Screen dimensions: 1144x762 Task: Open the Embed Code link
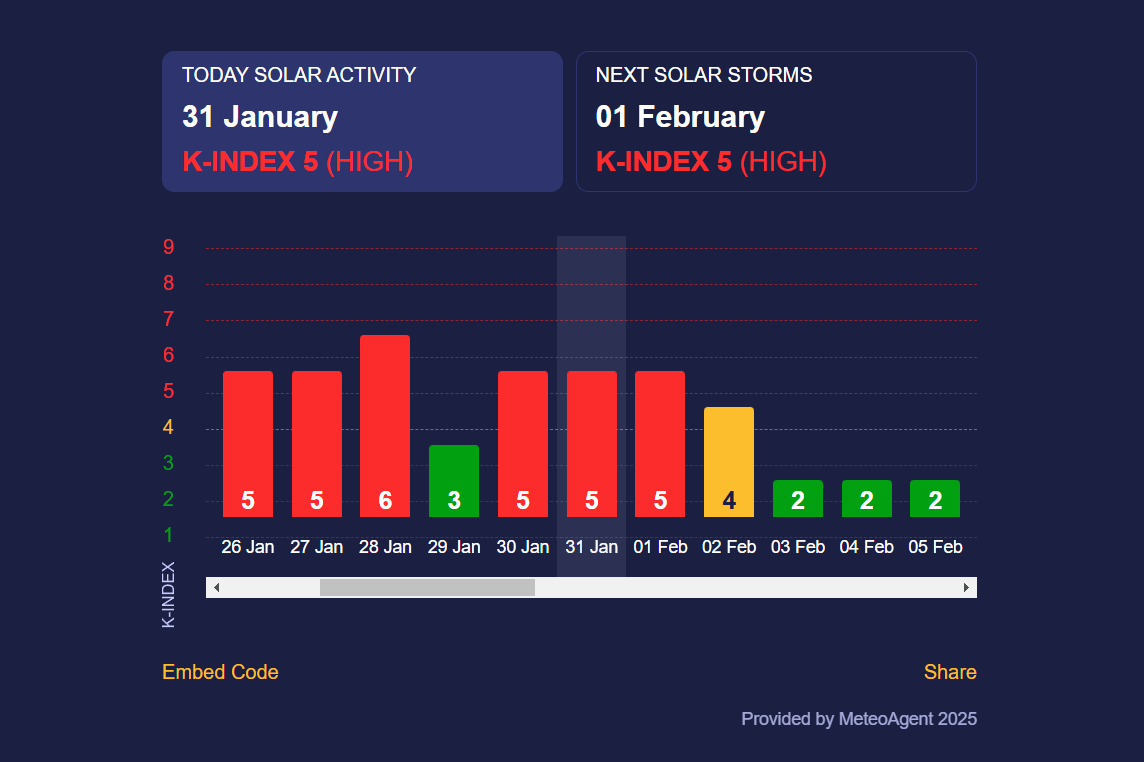tap(220, 672)
